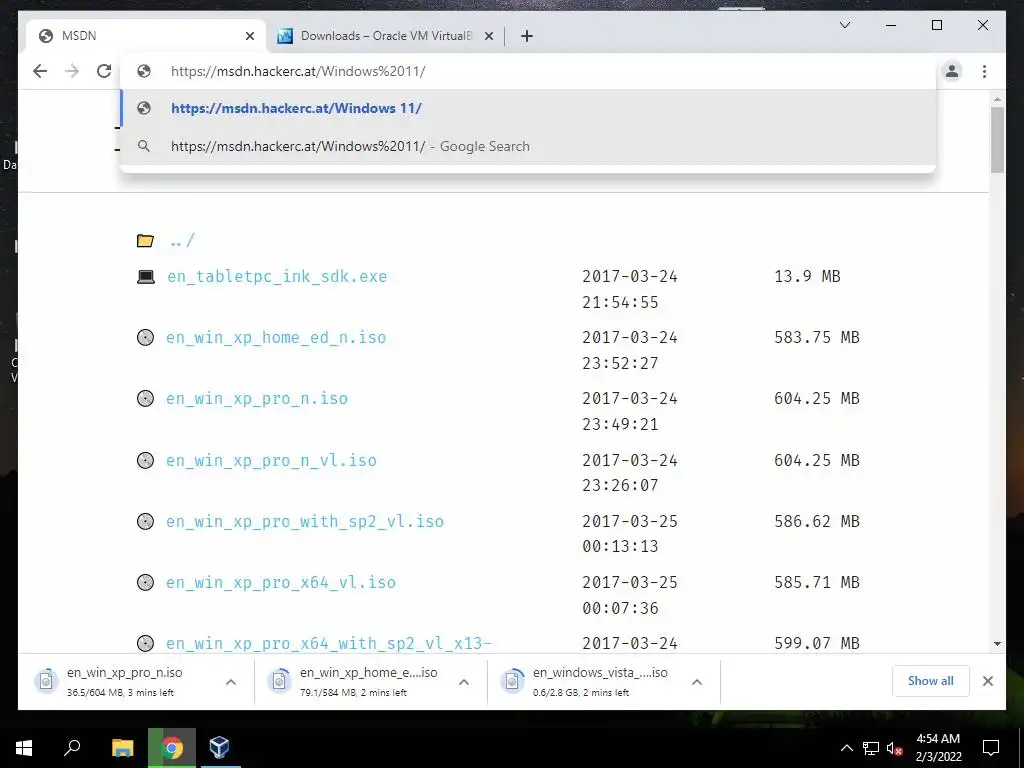Image resolution: width=1024 pixels, height=768 pixels.
Task: Click the en_win_xp_pro_n.iso download item
Action: click(124, 681)
